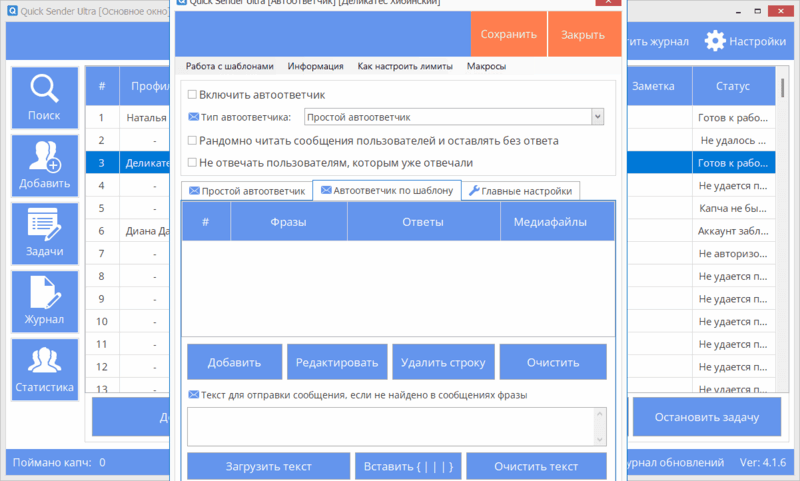Click the Удалить строку button
Viewport: 800px width, 481px height.
pos(443,362)
